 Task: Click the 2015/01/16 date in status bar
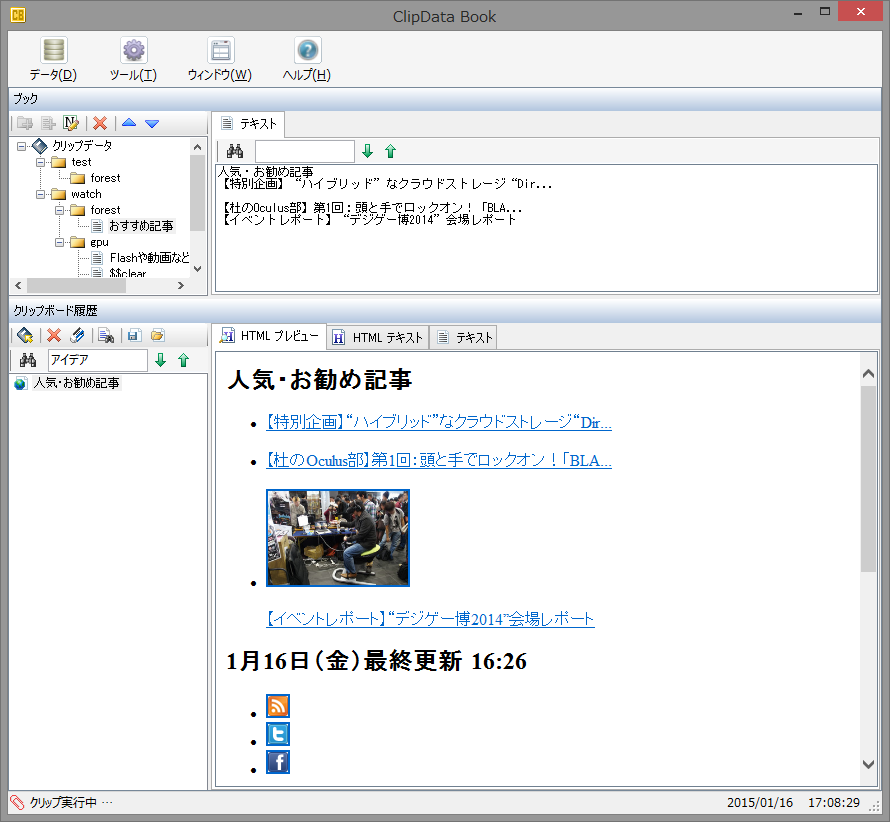(759, 803)
